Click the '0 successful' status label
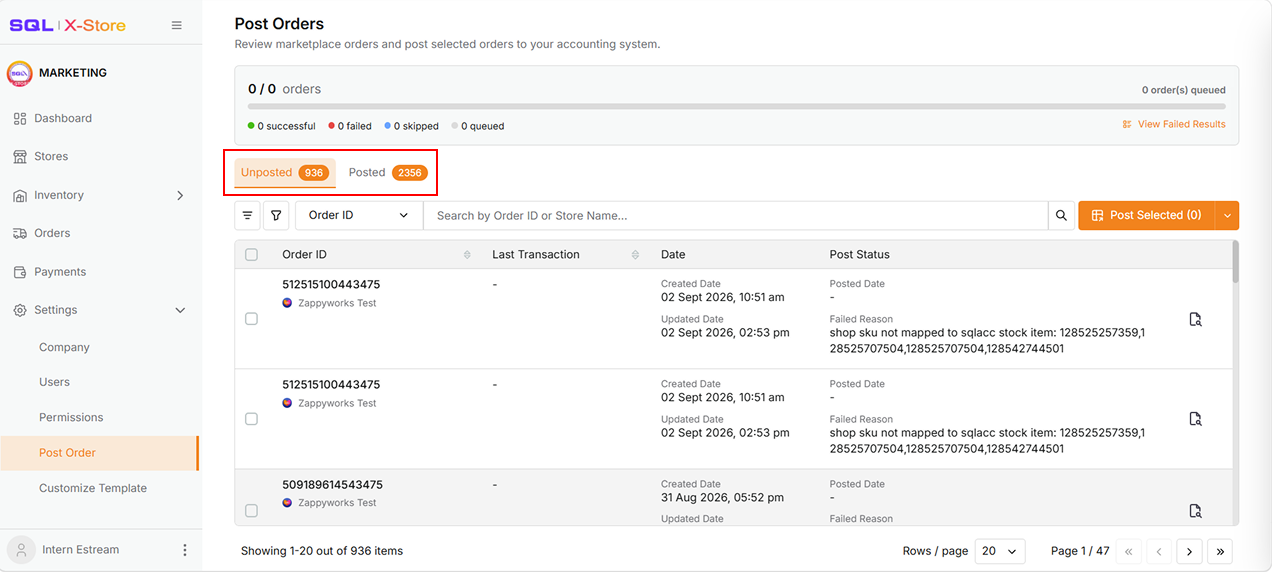This screenshot has width=1272, height=572. [x=281, y=127]
